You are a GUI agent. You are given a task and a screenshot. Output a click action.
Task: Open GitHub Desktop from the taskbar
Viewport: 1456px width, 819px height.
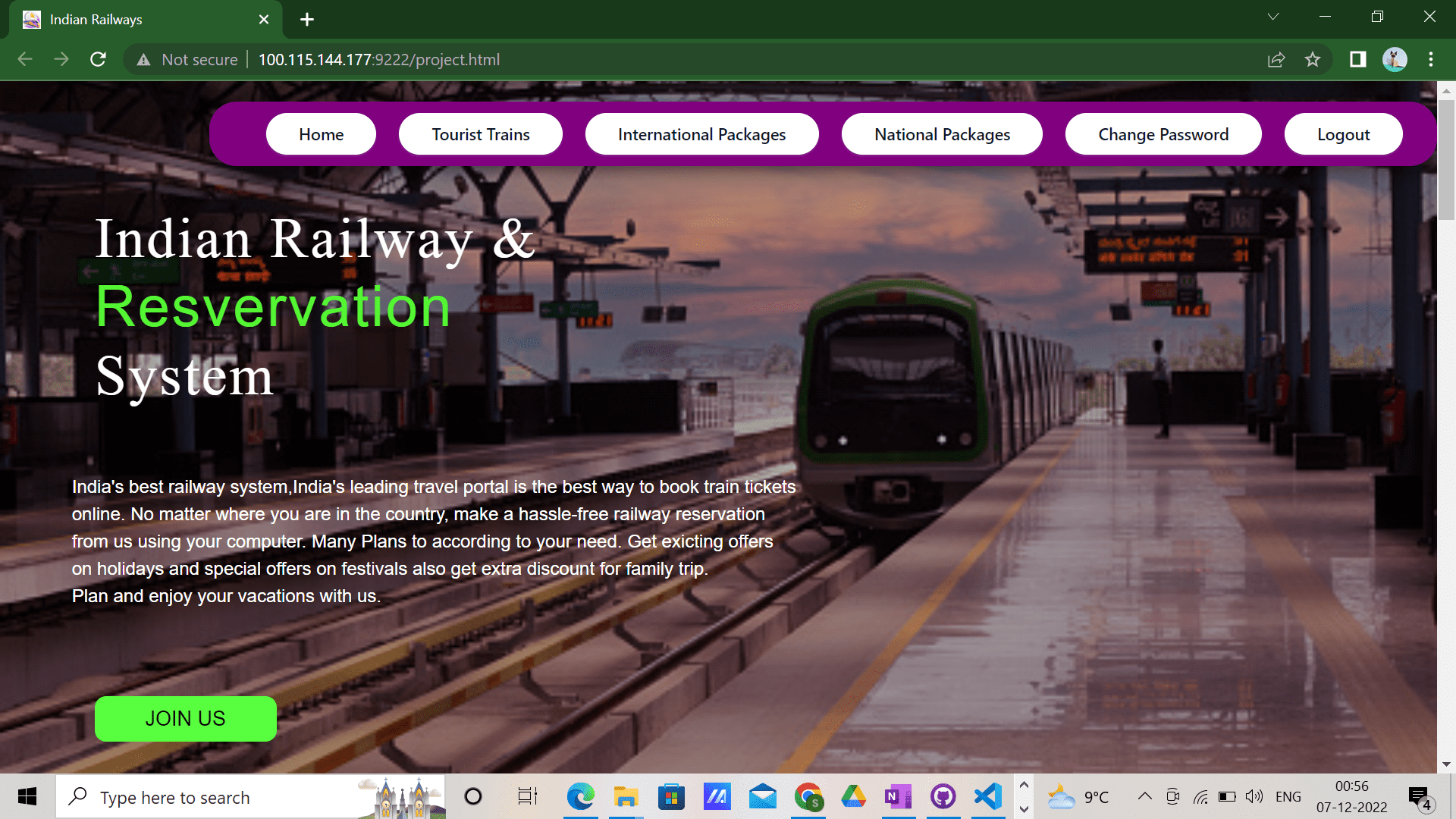click(x=943, y=796)
